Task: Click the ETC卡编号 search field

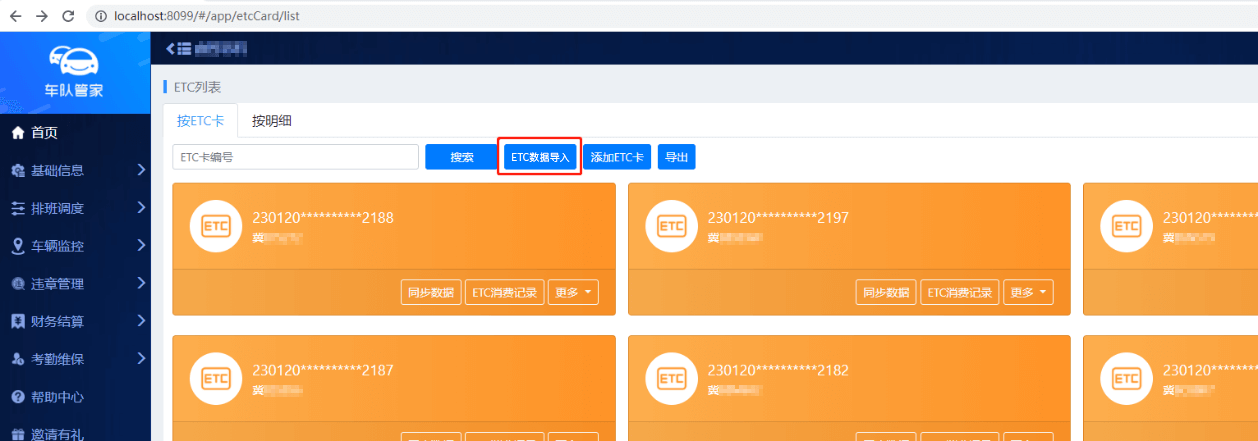Action: pyautogui.click(x=295, y=157)
